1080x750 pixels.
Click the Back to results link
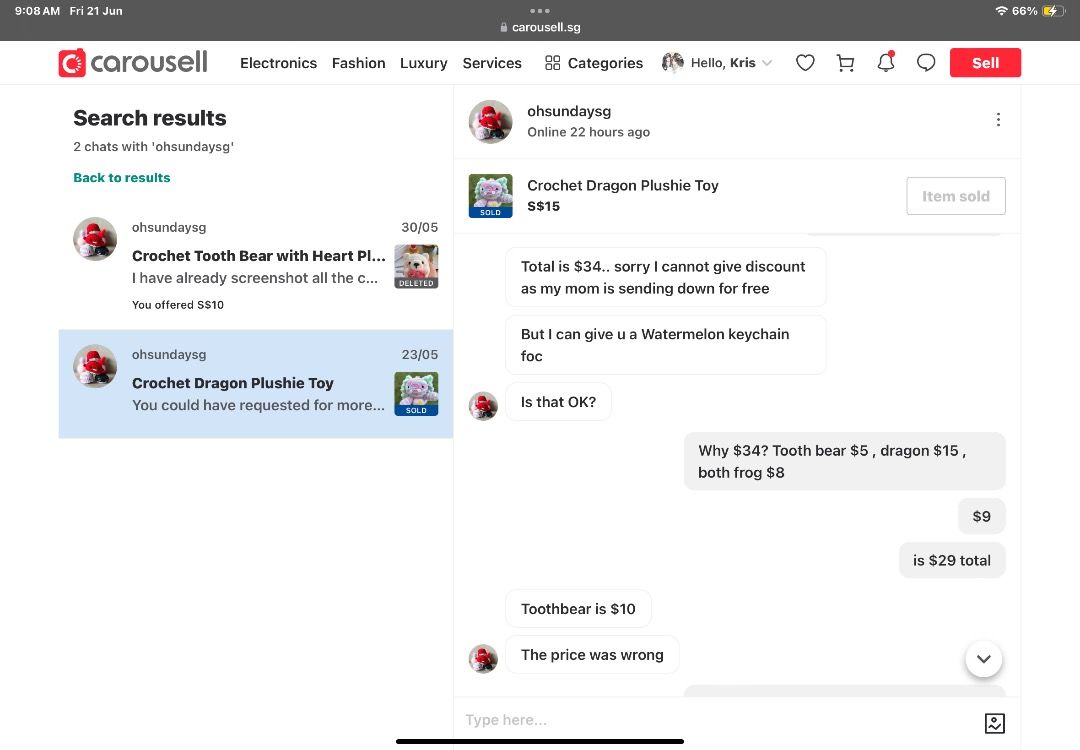[122, 178]
